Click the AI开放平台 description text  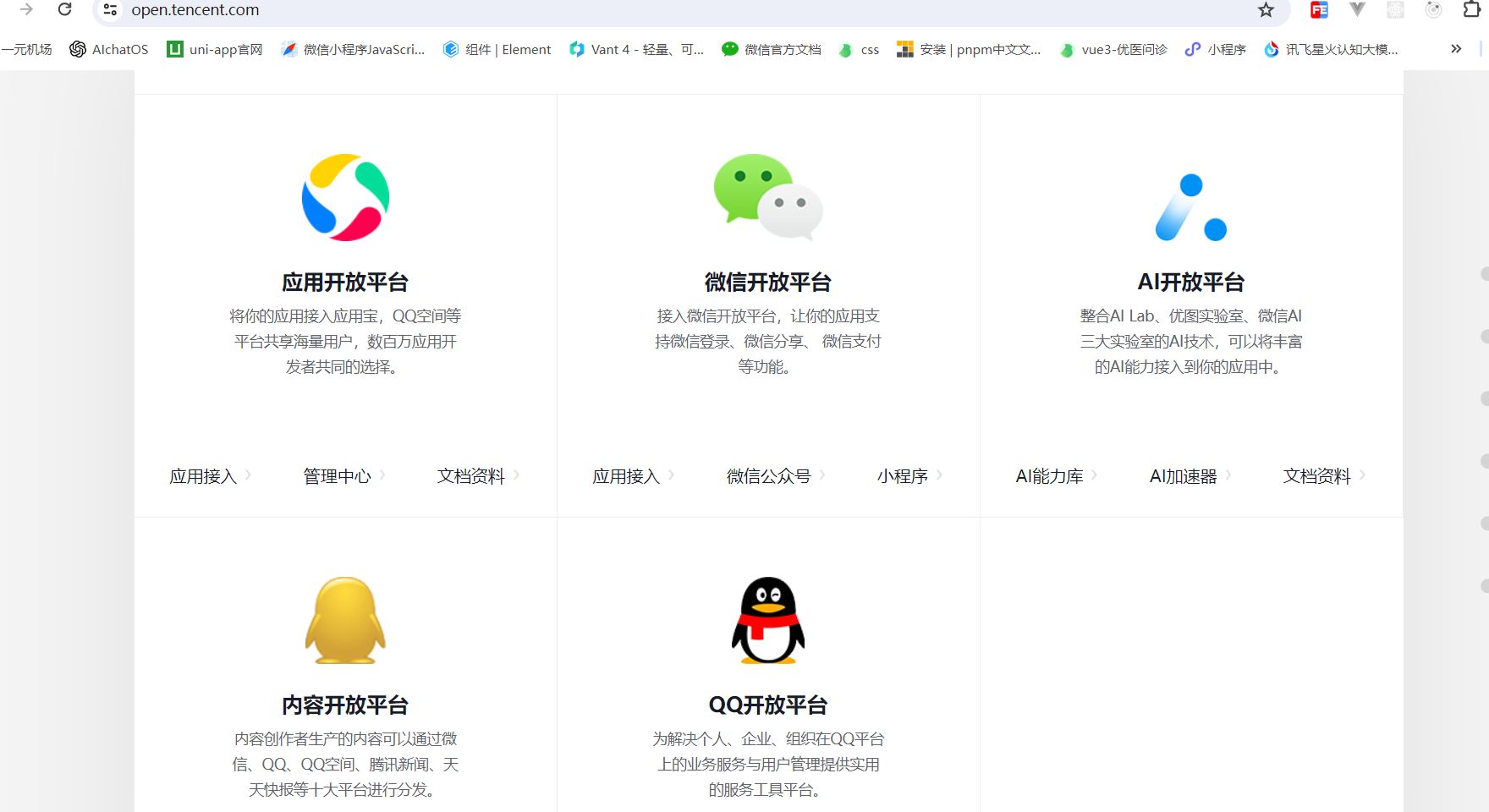1191,341
